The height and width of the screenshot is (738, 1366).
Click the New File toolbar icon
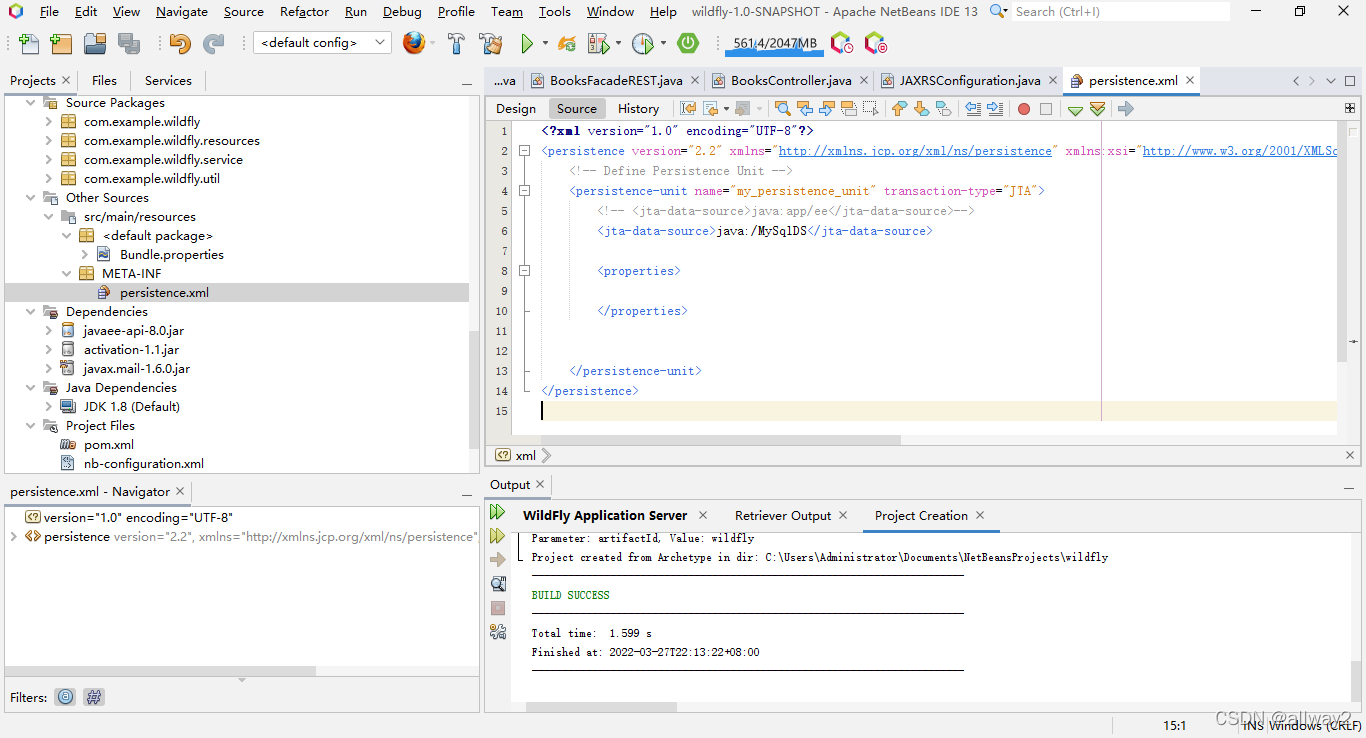pos(29,43)
